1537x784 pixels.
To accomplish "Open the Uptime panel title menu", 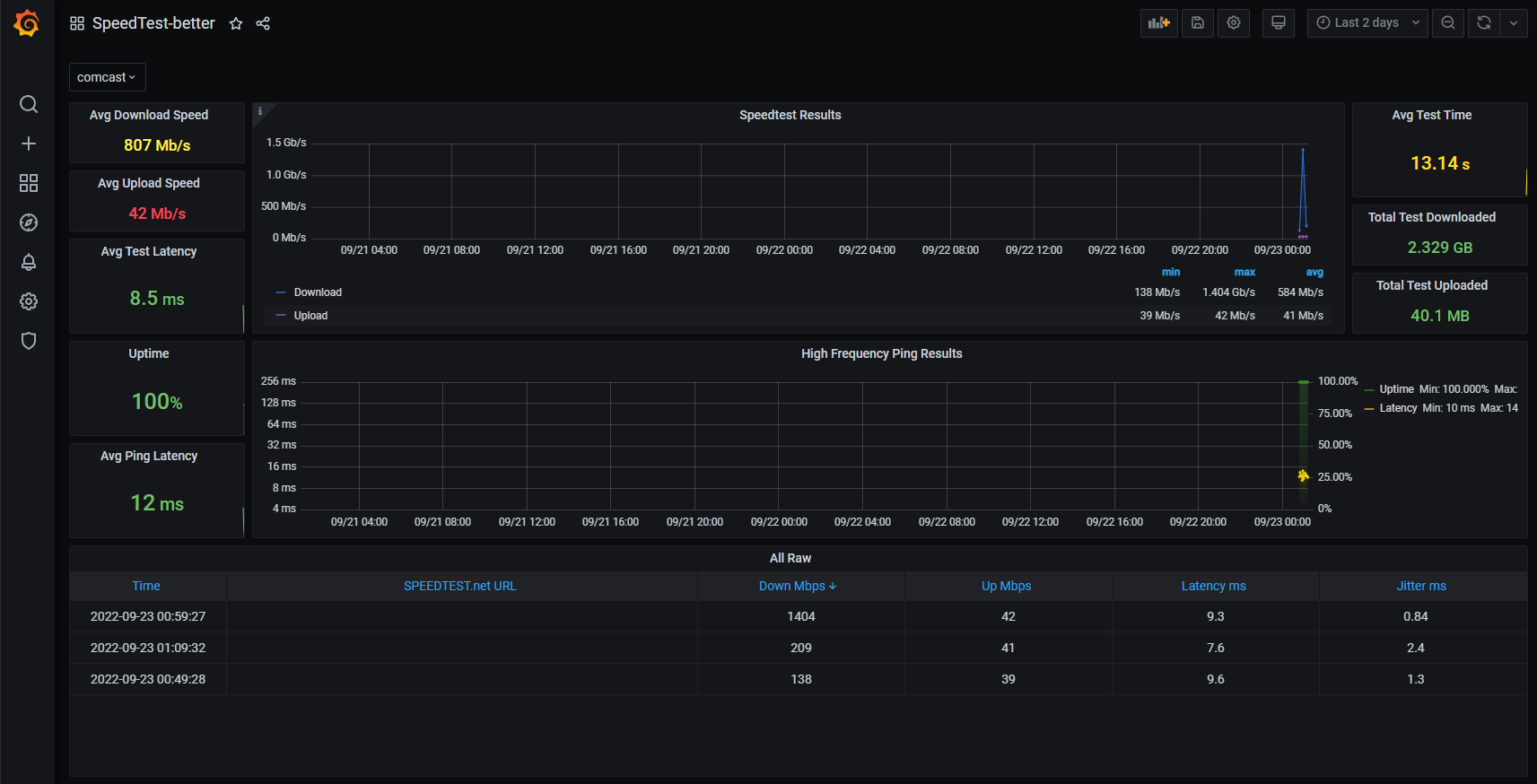I will click(149, 353).
